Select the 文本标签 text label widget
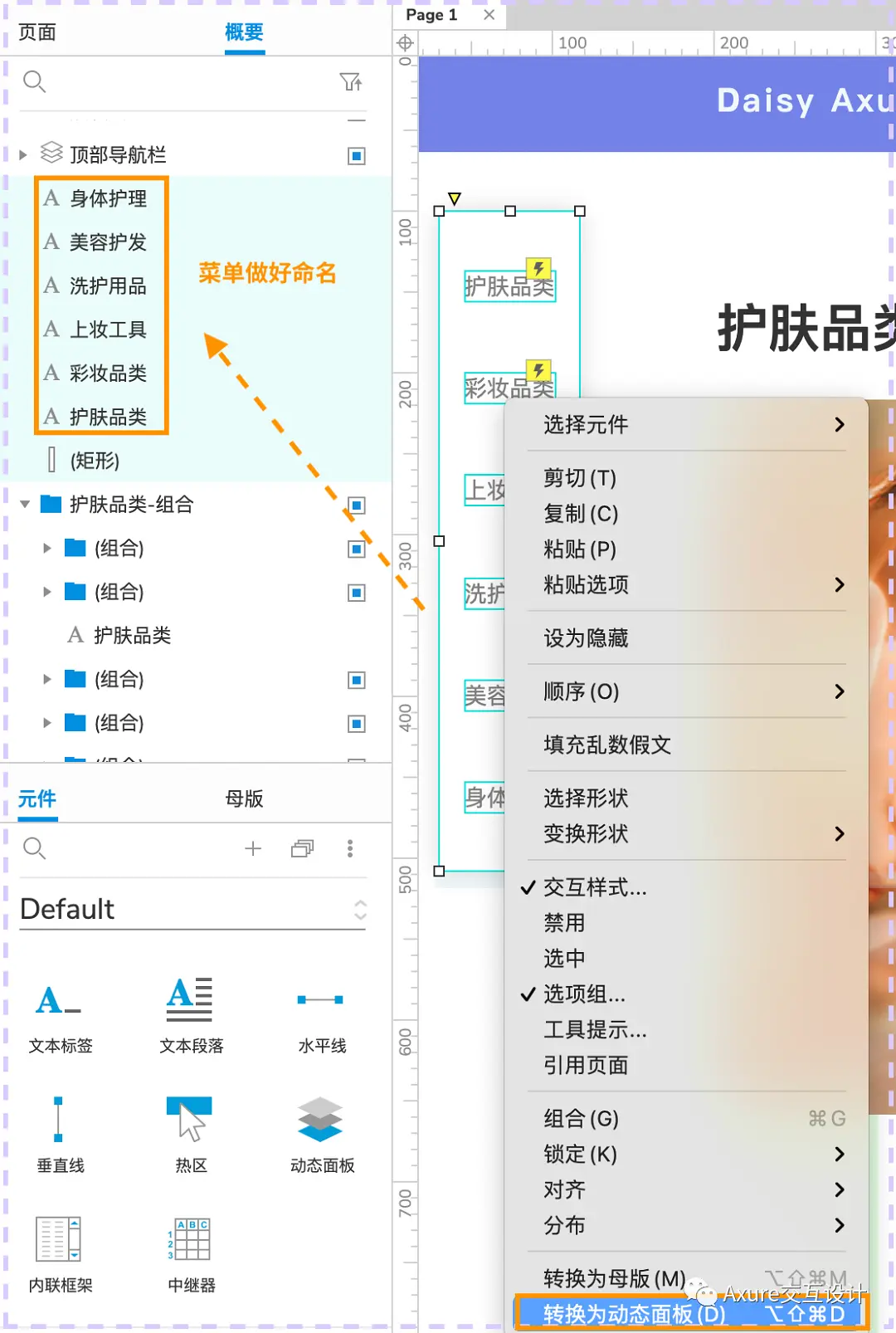 (60, 1017)
